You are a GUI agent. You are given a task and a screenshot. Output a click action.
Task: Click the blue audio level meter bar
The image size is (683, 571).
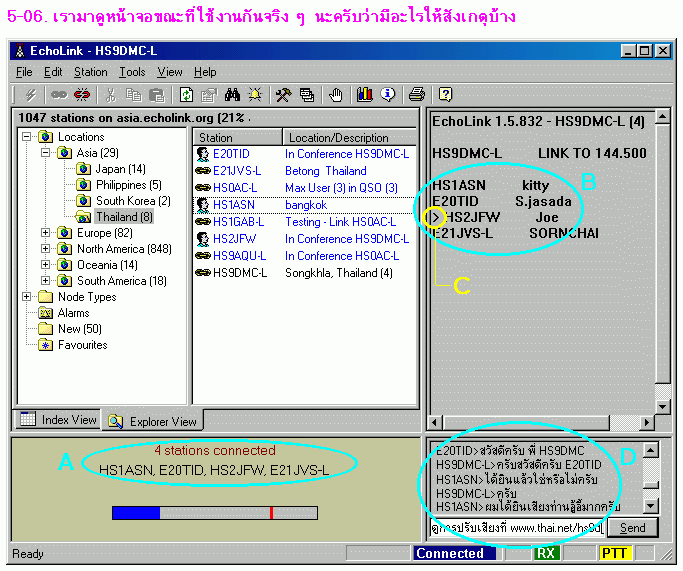point(136,513)
